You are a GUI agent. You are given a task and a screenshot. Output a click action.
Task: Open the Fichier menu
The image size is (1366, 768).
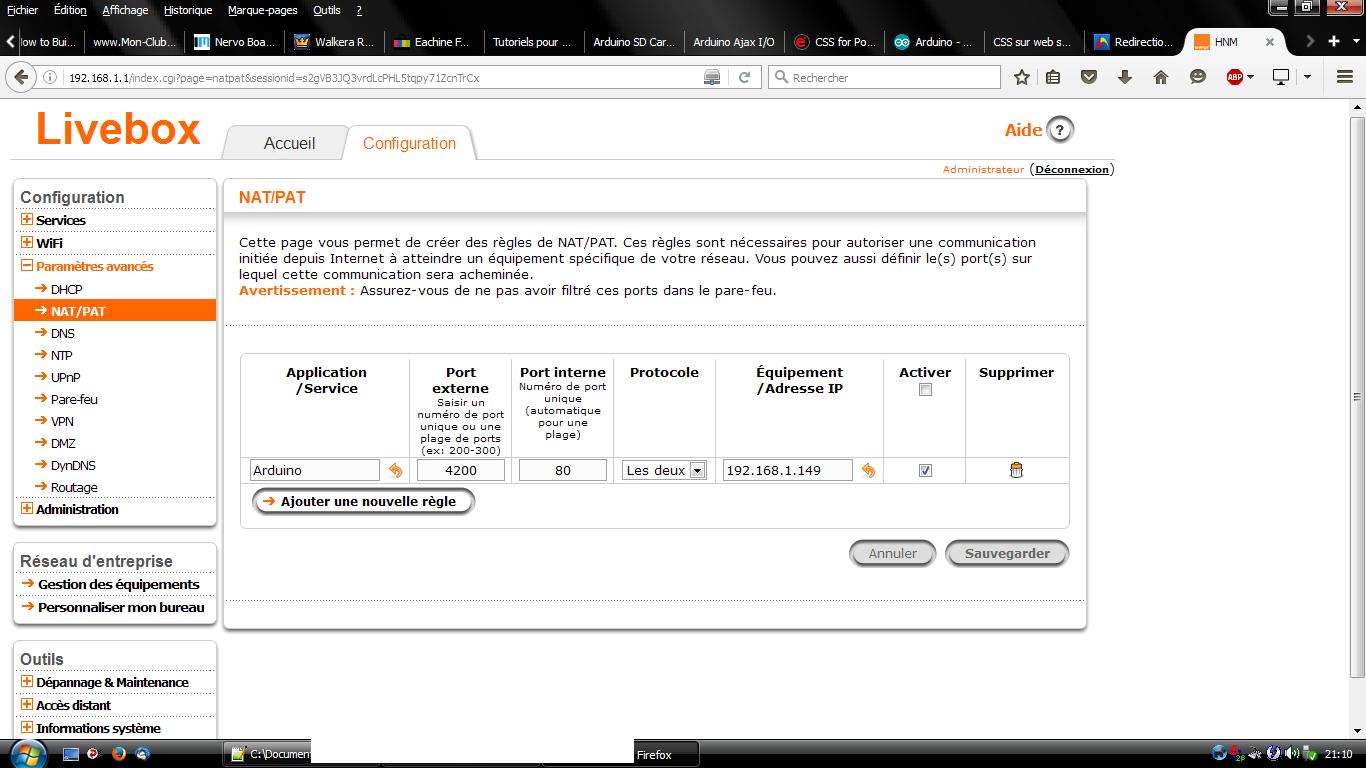coord(22,10)
